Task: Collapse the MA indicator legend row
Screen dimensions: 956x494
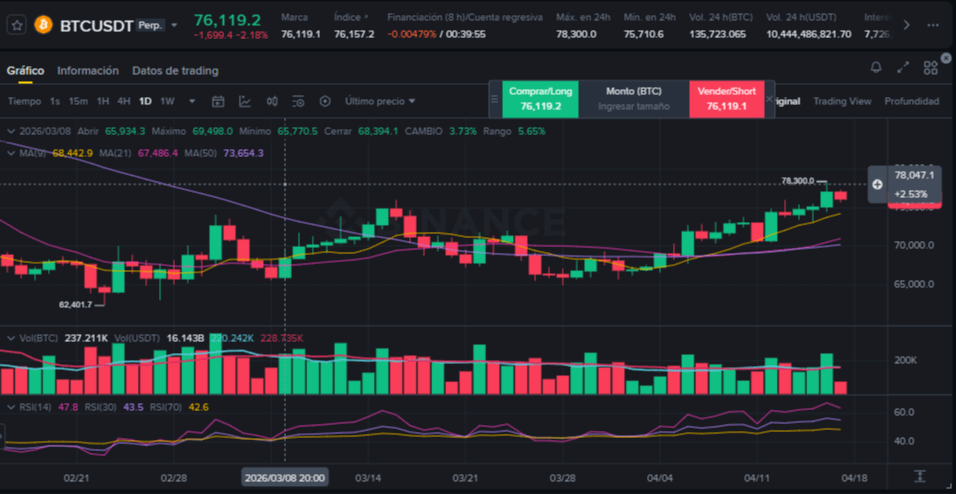Action: (x=10, y=153)
